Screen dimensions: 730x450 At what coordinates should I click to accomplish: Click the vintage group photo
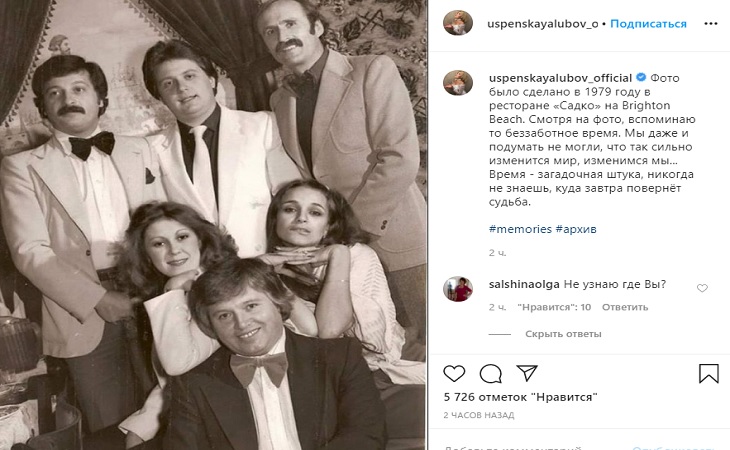214,225
